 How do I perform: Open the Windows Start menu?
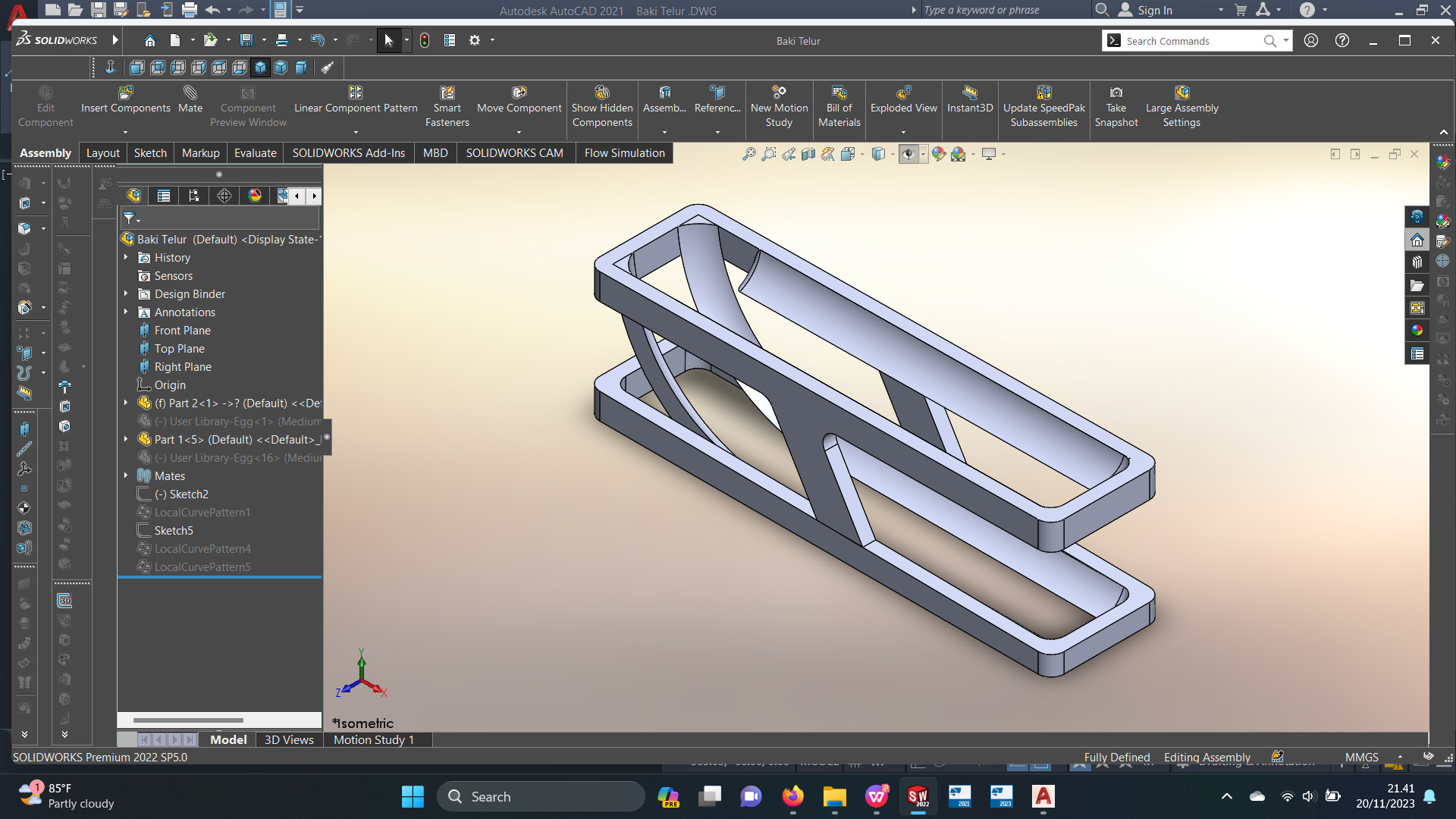pyautogui.click(x=413, y=797)
